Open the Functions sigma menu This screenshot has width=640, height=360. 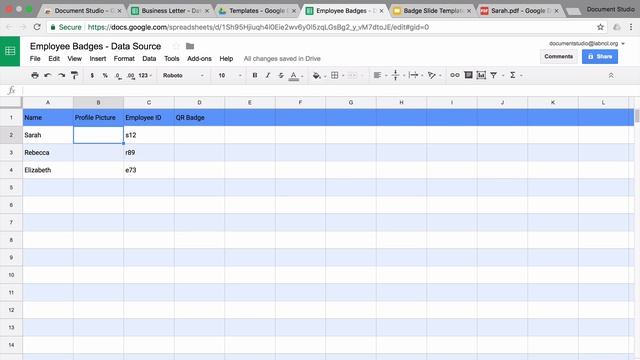click(x=513, y=75)
